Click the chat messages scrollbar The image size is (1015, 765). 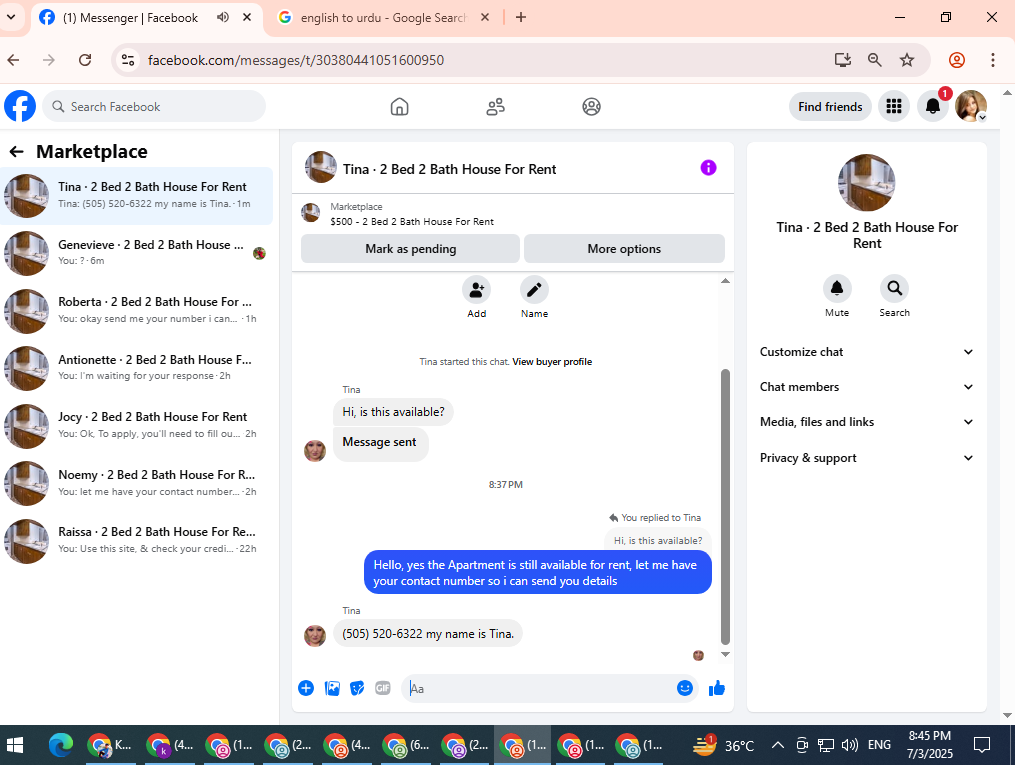(726, 506)
